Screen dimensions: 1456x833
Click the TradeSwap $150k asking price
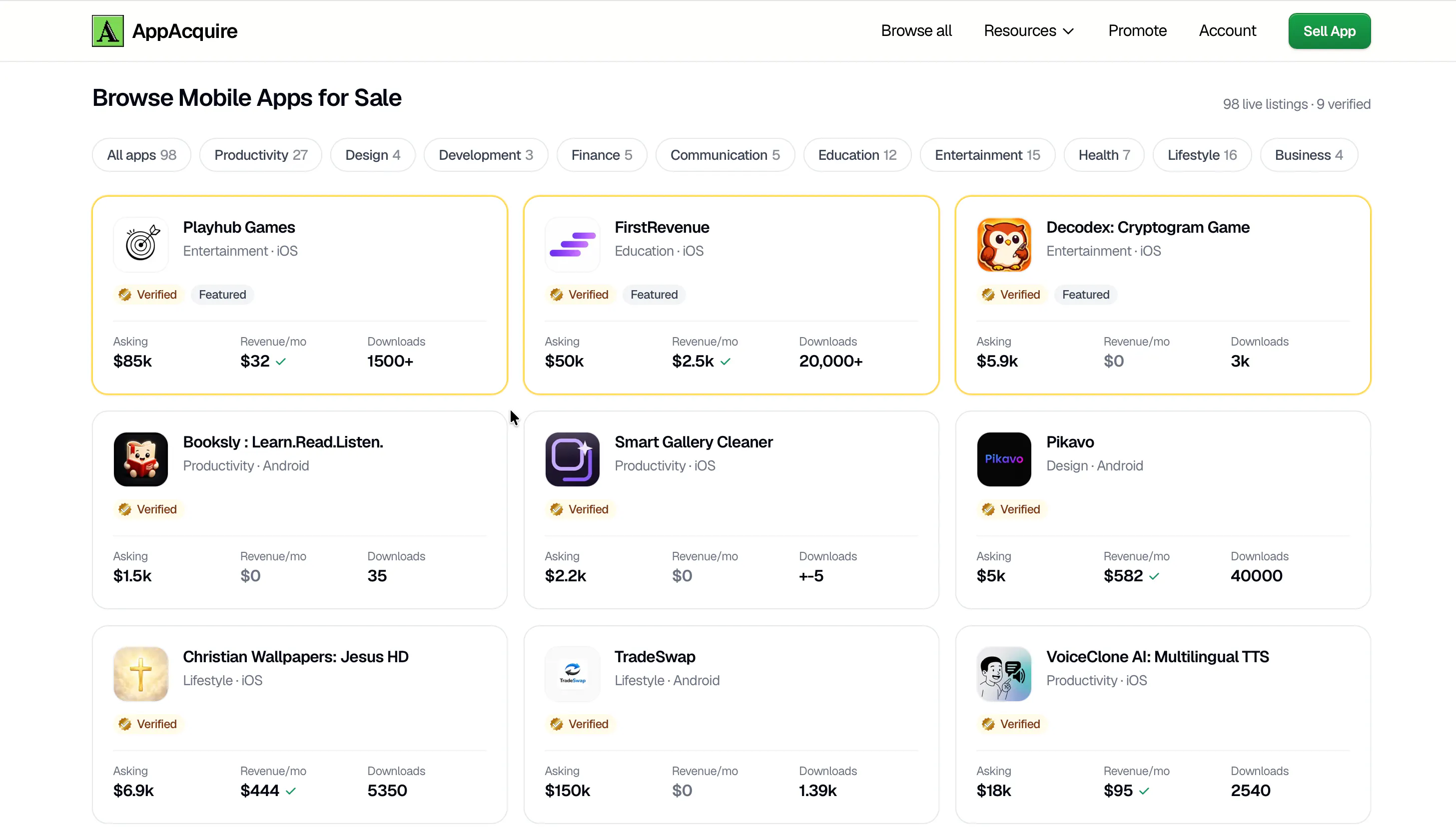pos(567,791)
